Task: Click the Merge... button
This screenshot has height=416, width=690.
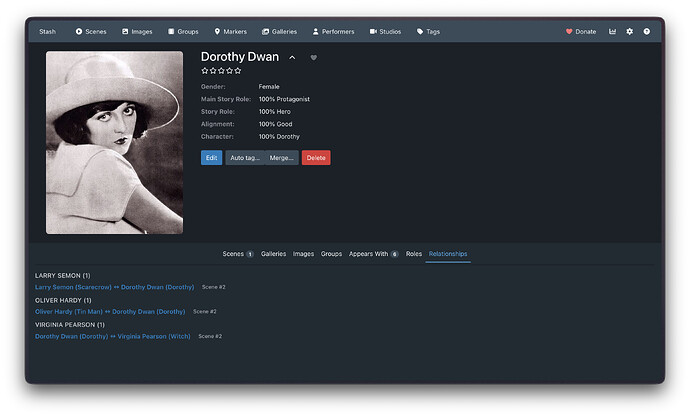Action: 282,158
